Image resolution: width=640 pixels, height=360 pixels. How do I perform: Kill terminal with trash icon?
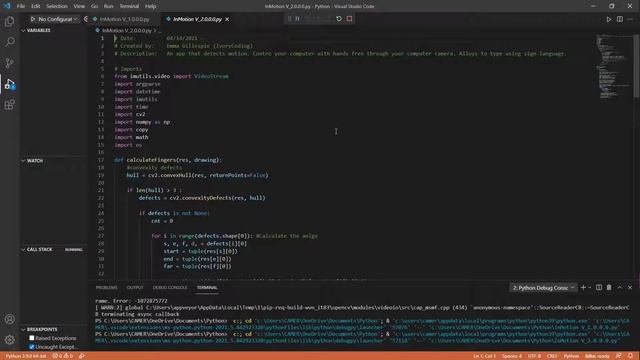click(x=609, y=288)
